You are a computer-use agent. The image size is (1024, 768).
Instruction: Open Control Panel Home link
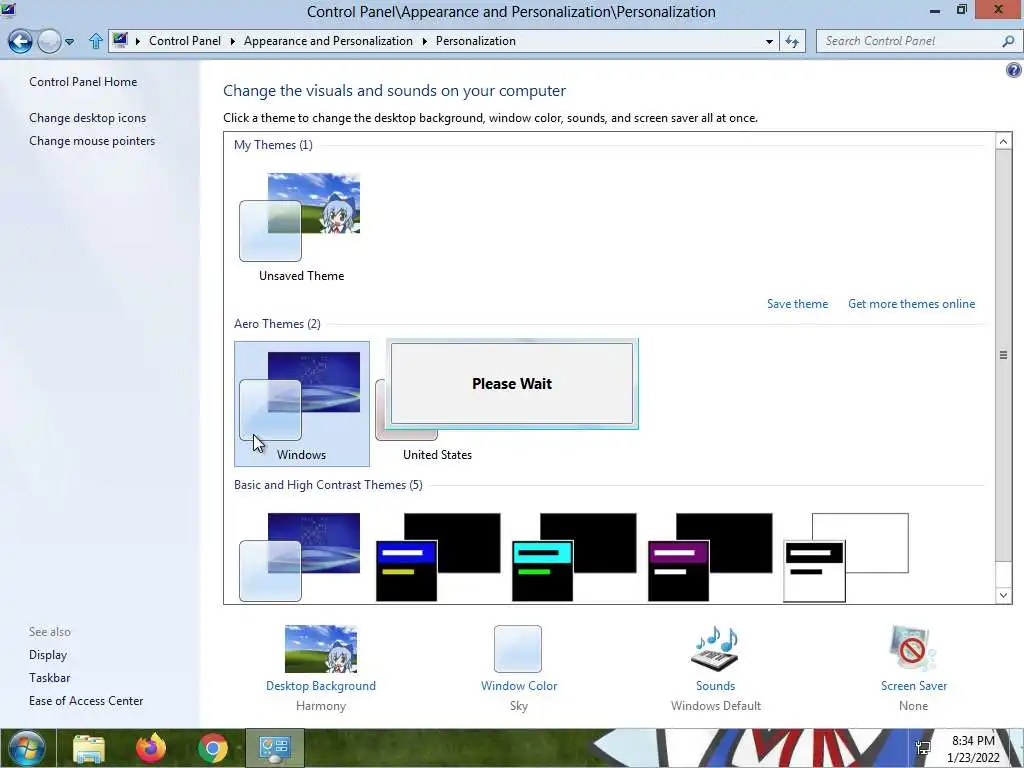coord(83,82)
